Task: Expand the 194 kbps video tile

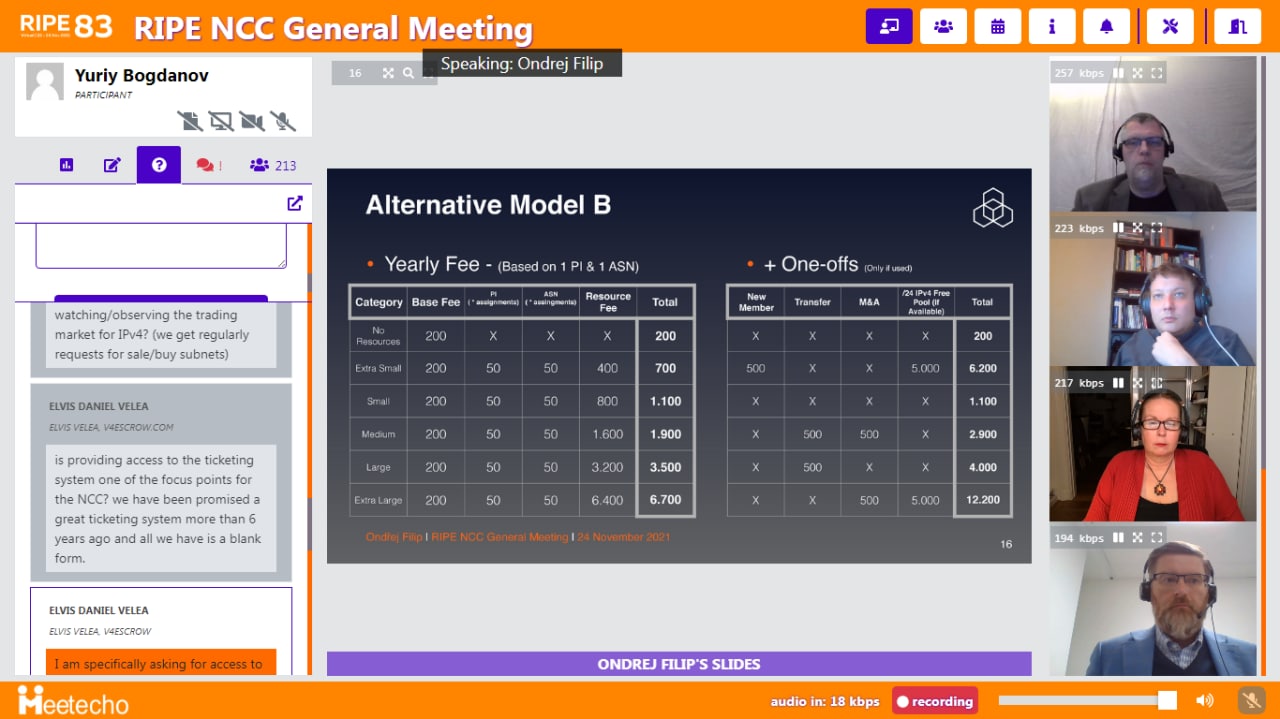Action: pyautogui.click(x=1137, y=538)
